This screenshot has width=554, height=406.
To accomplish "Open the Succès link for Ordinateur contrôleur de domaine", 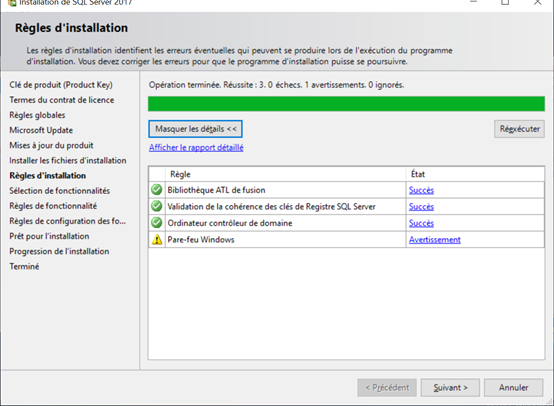I will [x=421, y=223].
